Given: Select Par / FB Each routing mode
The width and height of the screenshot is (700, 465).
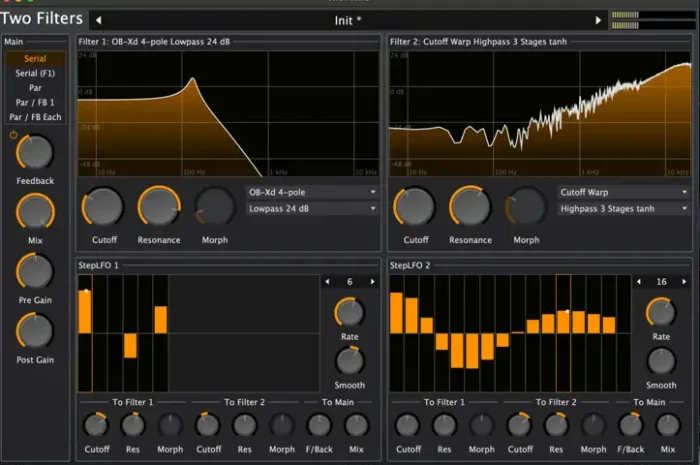Looking at the screenshot, I should click(35, 117).
